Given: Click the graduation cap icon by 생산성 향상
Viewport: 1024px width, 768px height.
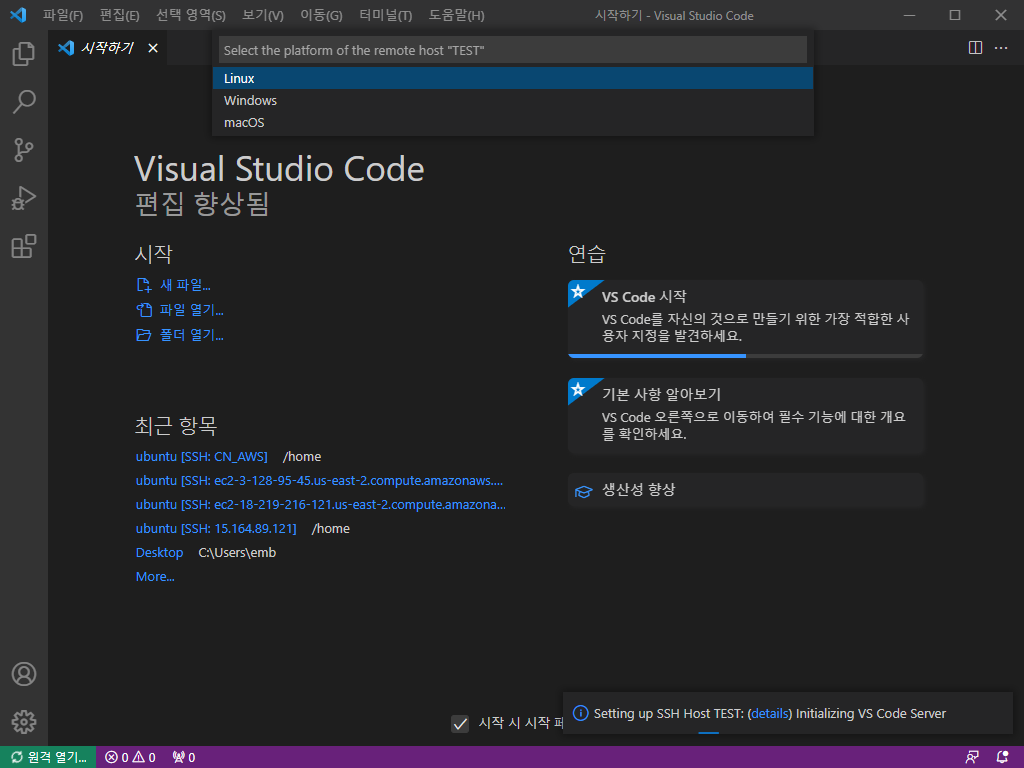Looking at the screenshot, I should (583, 491).
